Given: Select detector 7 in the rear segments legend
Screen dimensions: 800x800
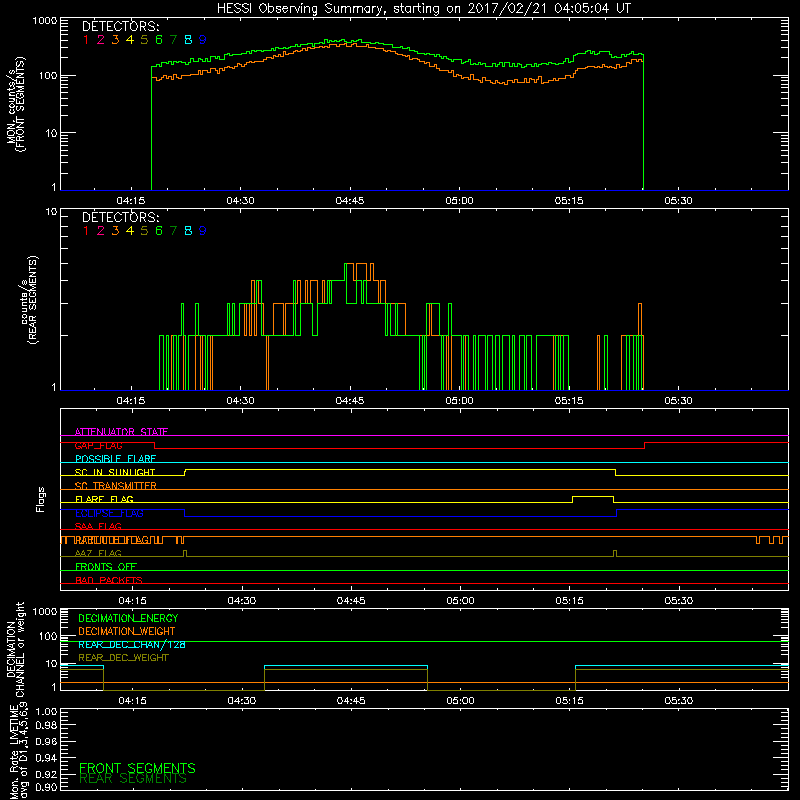Looking at the screenshot, I should (173, 231).
